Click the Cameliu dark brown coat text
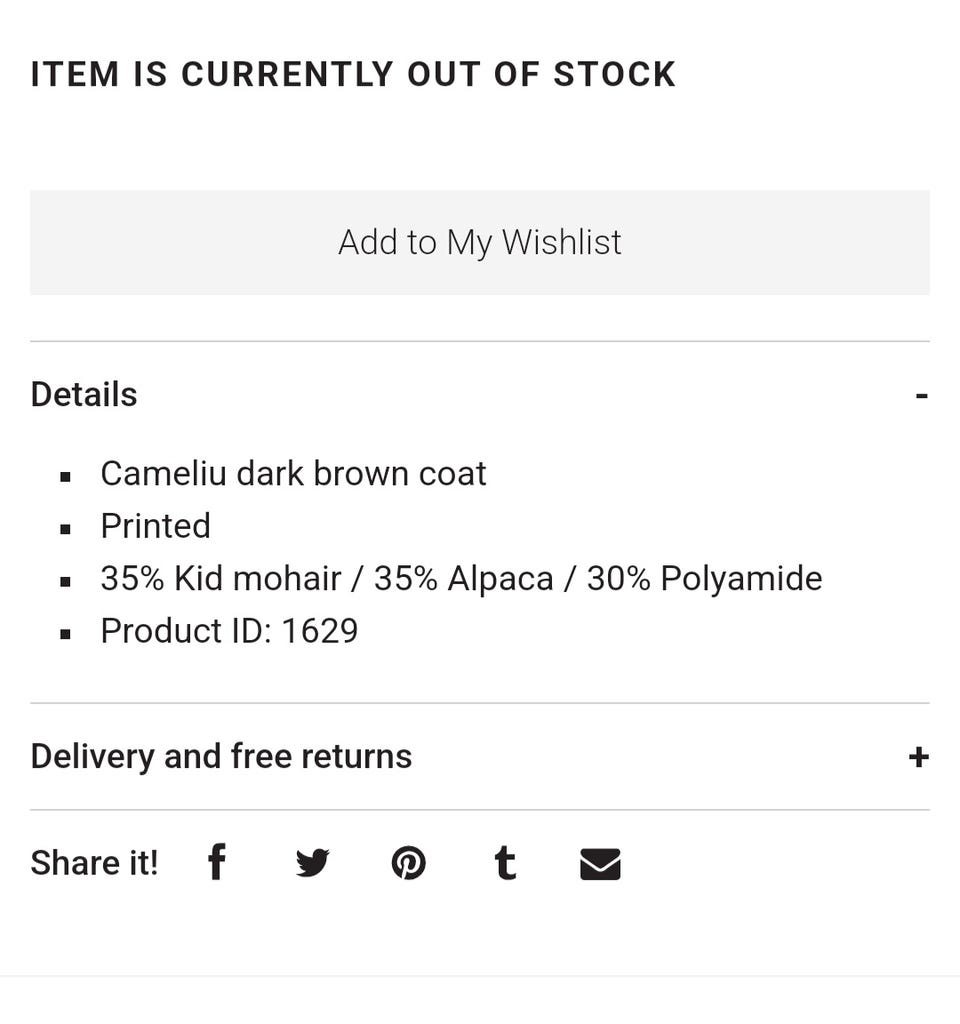The width and height of the screenshot is (960, 1024). coord(293,473)
